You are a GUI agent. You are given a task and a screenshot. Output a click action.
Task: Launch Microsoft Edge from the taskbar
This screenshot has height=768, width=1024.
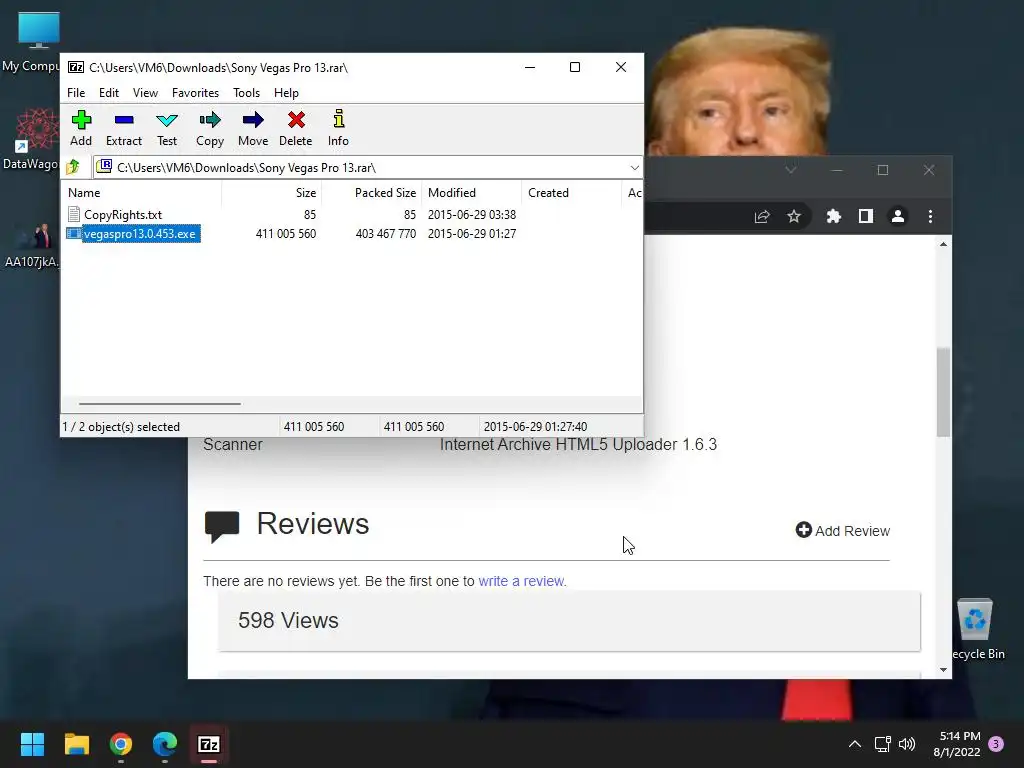pos(165,744)
